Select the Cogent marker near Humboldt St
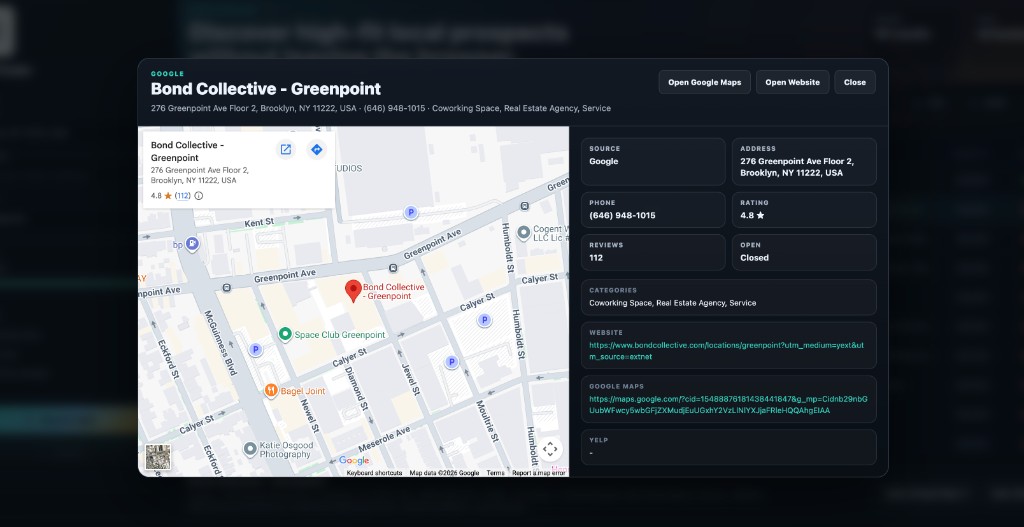Image resolution: width=1024 pixels, height=527 pixels. 523,232
